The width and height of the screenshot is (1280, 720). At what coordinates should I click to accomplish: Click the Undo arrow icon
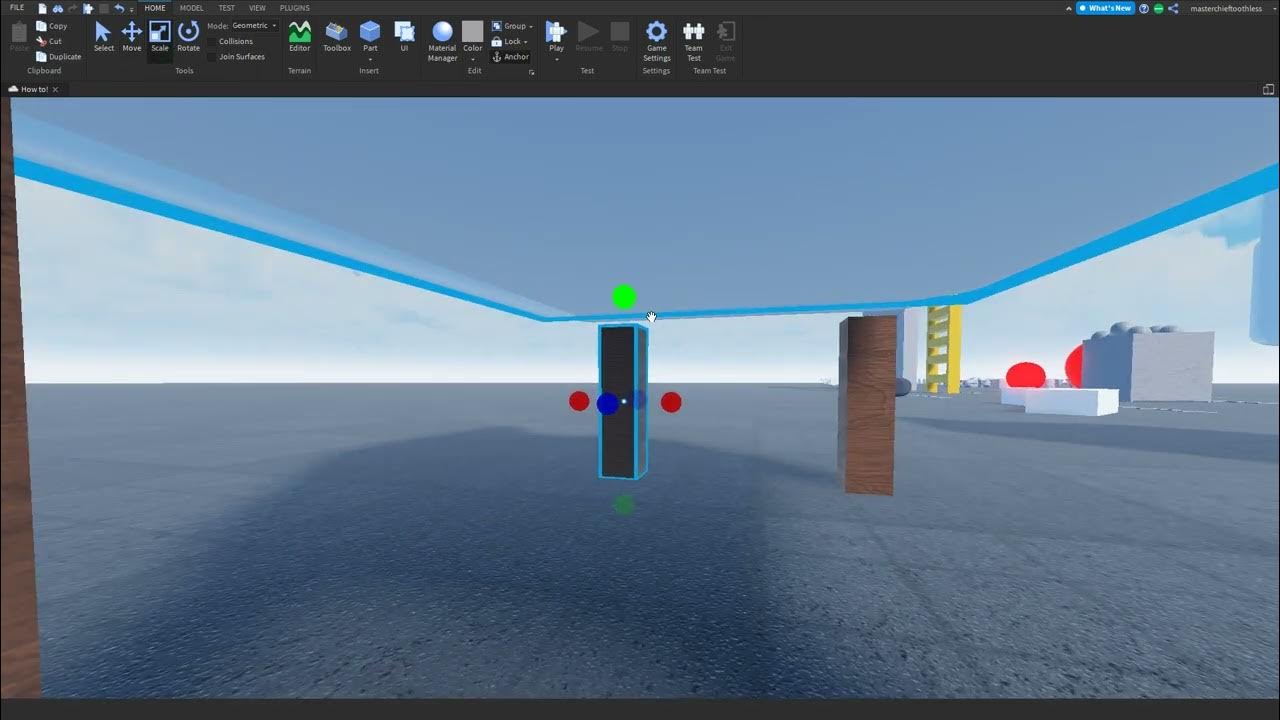point(119,8)
